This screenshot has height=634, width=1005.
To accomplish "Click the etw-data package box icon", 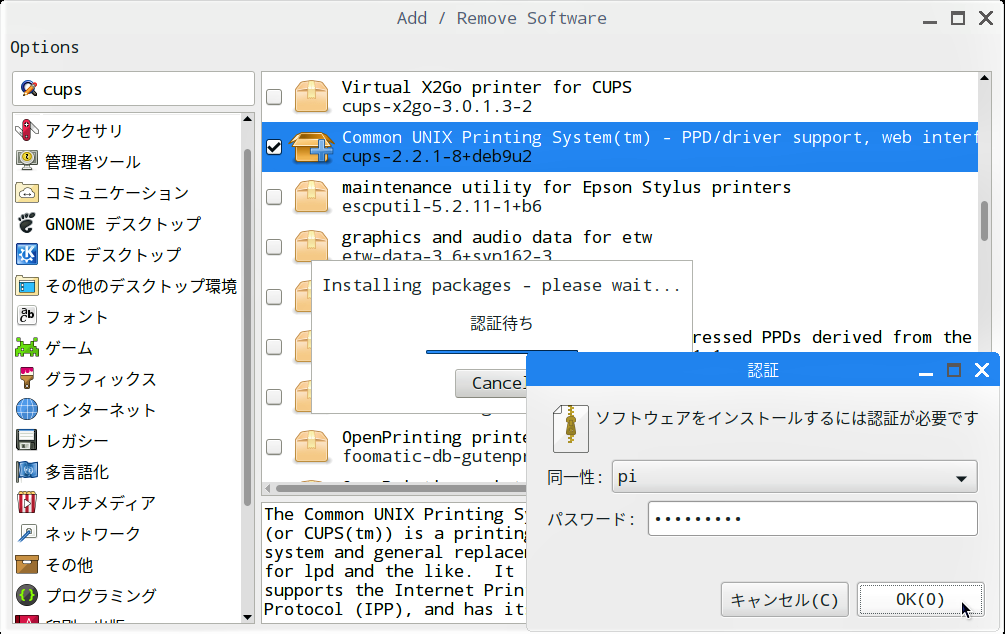I will point(311,246).
